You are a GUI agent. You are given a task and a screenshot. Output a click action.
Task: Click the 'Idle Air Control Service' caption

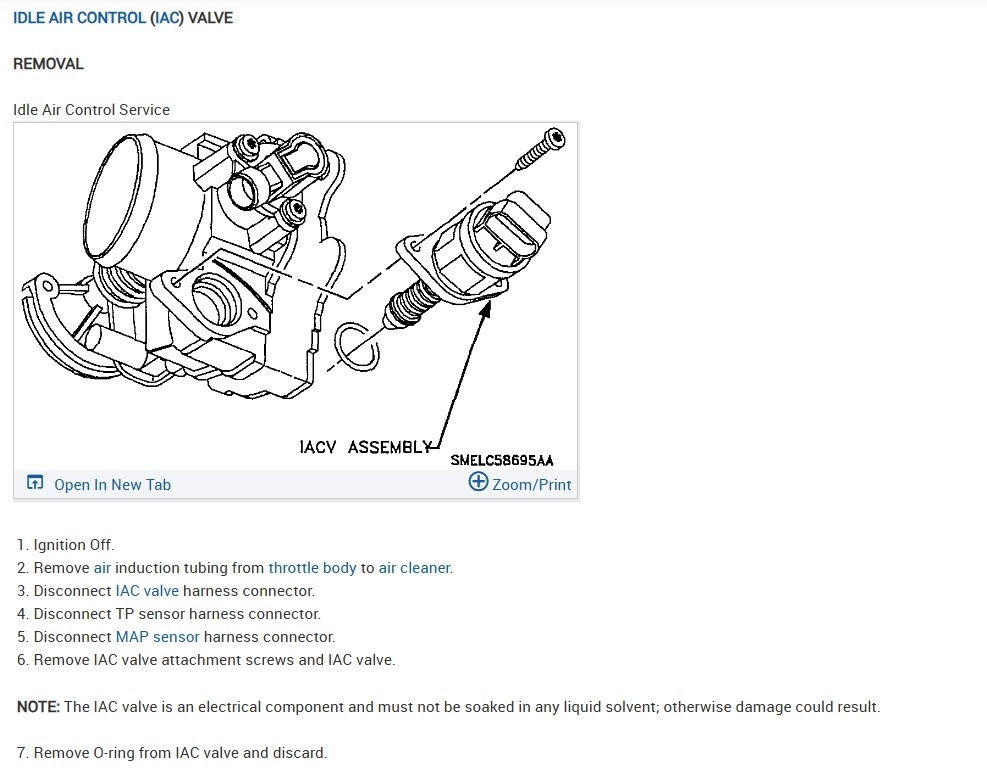pyautogui.click(x=91, y=110)
